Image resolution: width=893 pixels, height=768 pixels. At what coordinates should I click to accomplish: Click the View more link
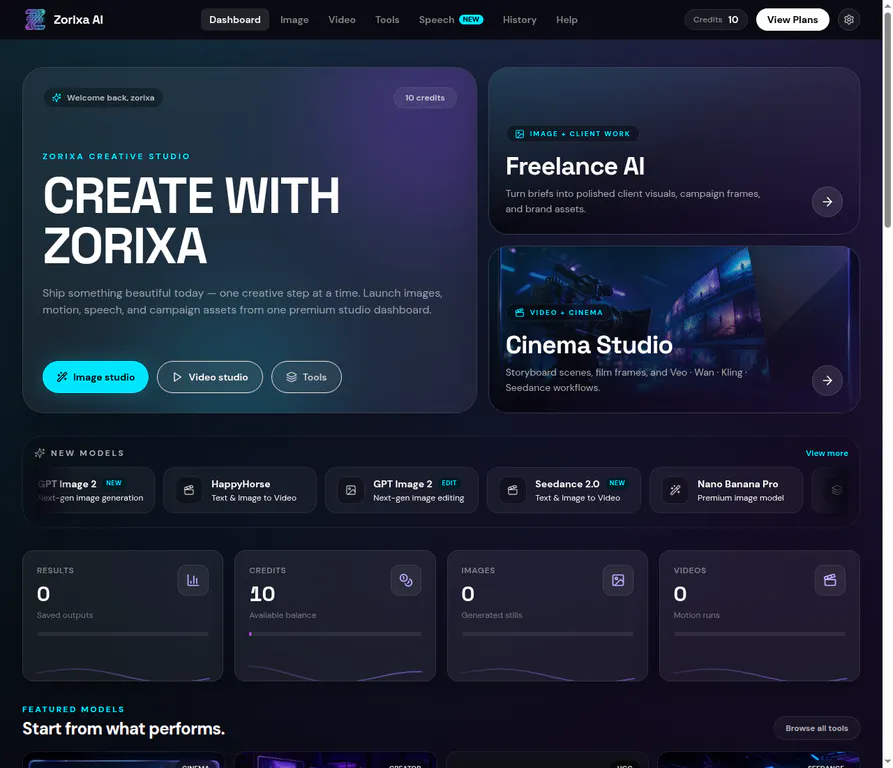click(826, 453)
